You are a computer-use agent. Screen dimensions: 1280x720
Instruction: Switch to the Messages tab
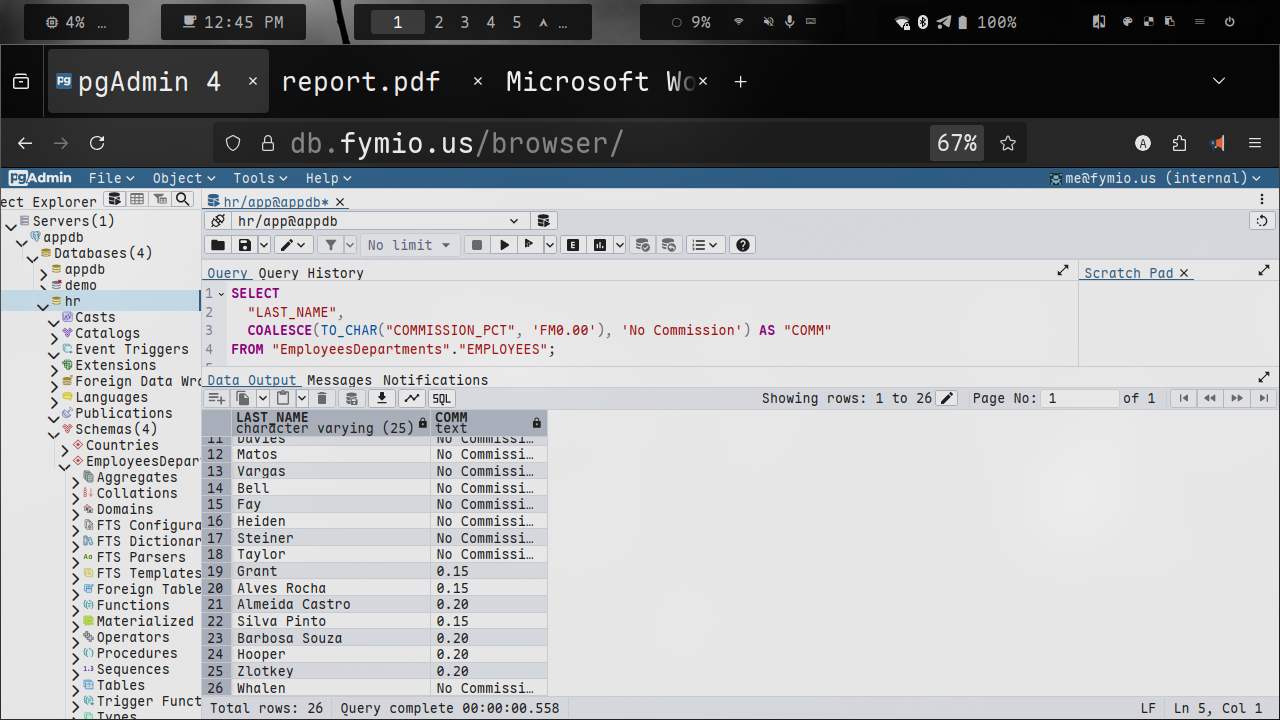point(339,380)
